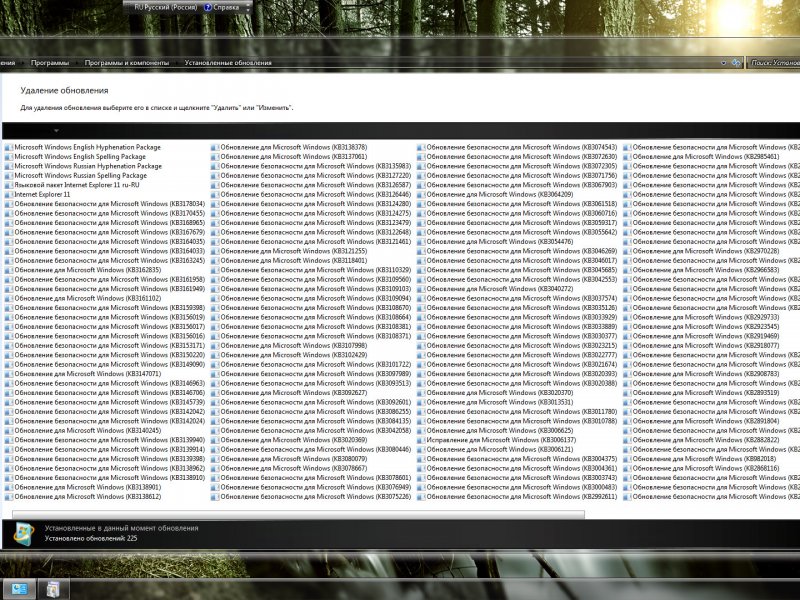The image size is (800, 600).
Task: Click the icon next to update KB3162835
Action: tap(9, 270)
